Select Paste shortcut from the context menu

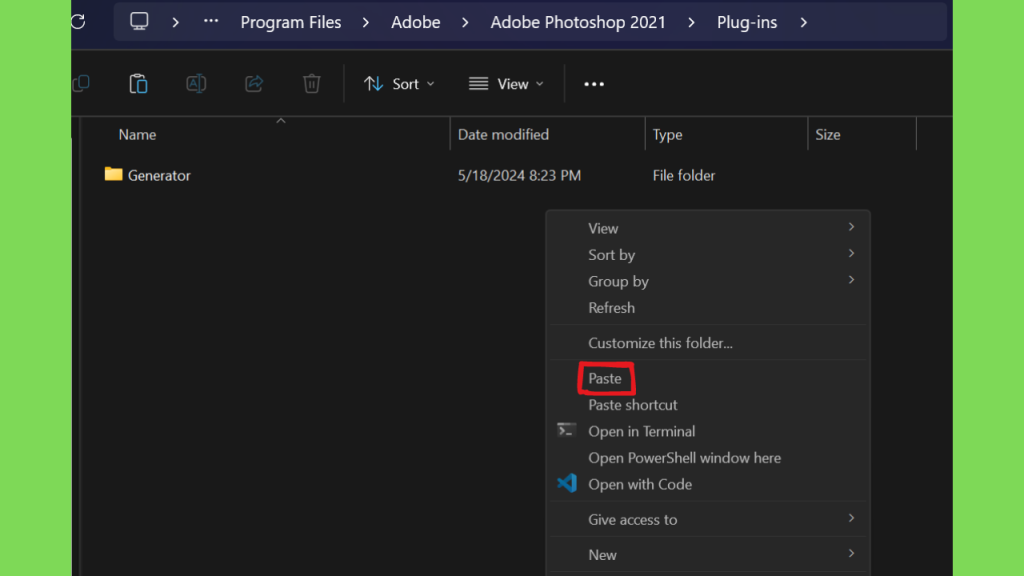(x=708, y=405)
